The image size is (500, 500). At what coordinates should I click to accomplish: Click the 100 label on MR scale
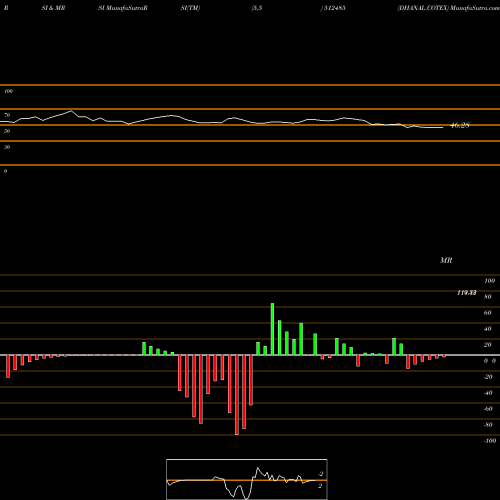click(x=490, y=281)
